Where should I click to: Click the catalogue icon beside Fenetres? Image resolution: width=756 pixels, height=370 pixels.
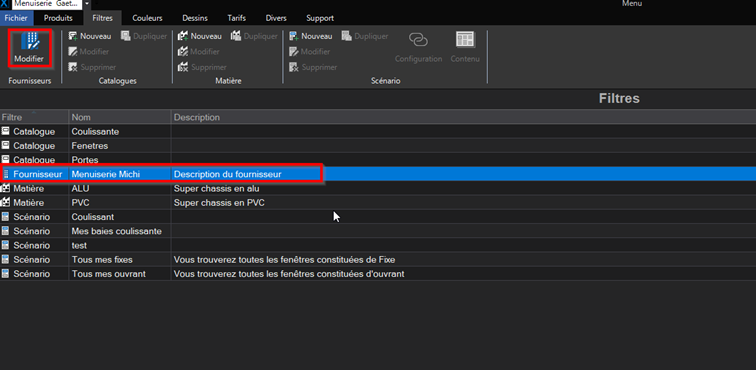[x=6, y=145]
